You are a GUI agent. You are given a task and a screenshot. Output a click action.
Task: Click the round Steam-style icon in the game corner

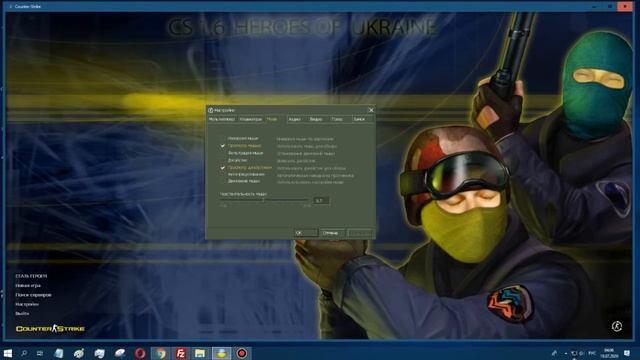(617, 326)
